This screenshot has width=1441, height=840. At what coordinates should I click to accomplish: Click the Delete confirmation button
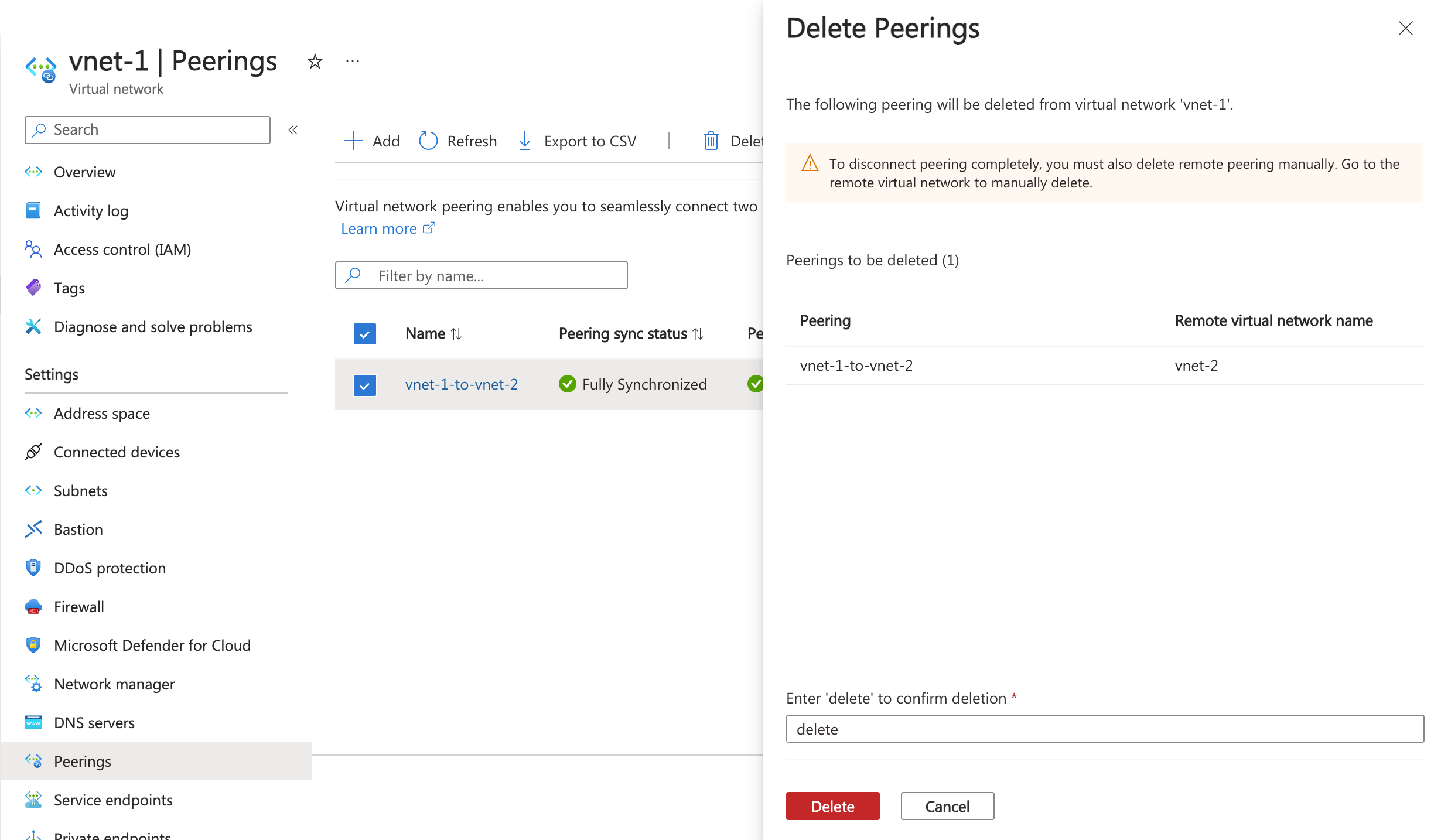tap(833, 806)
